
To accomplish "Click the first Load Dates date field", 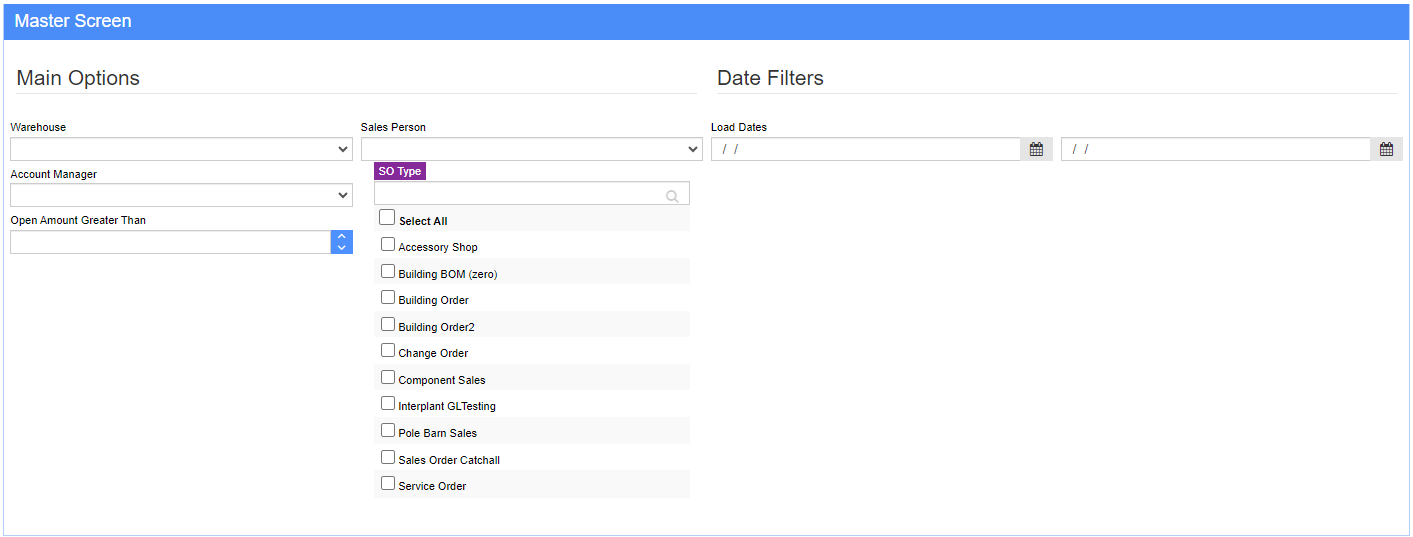I will [866, 149].
